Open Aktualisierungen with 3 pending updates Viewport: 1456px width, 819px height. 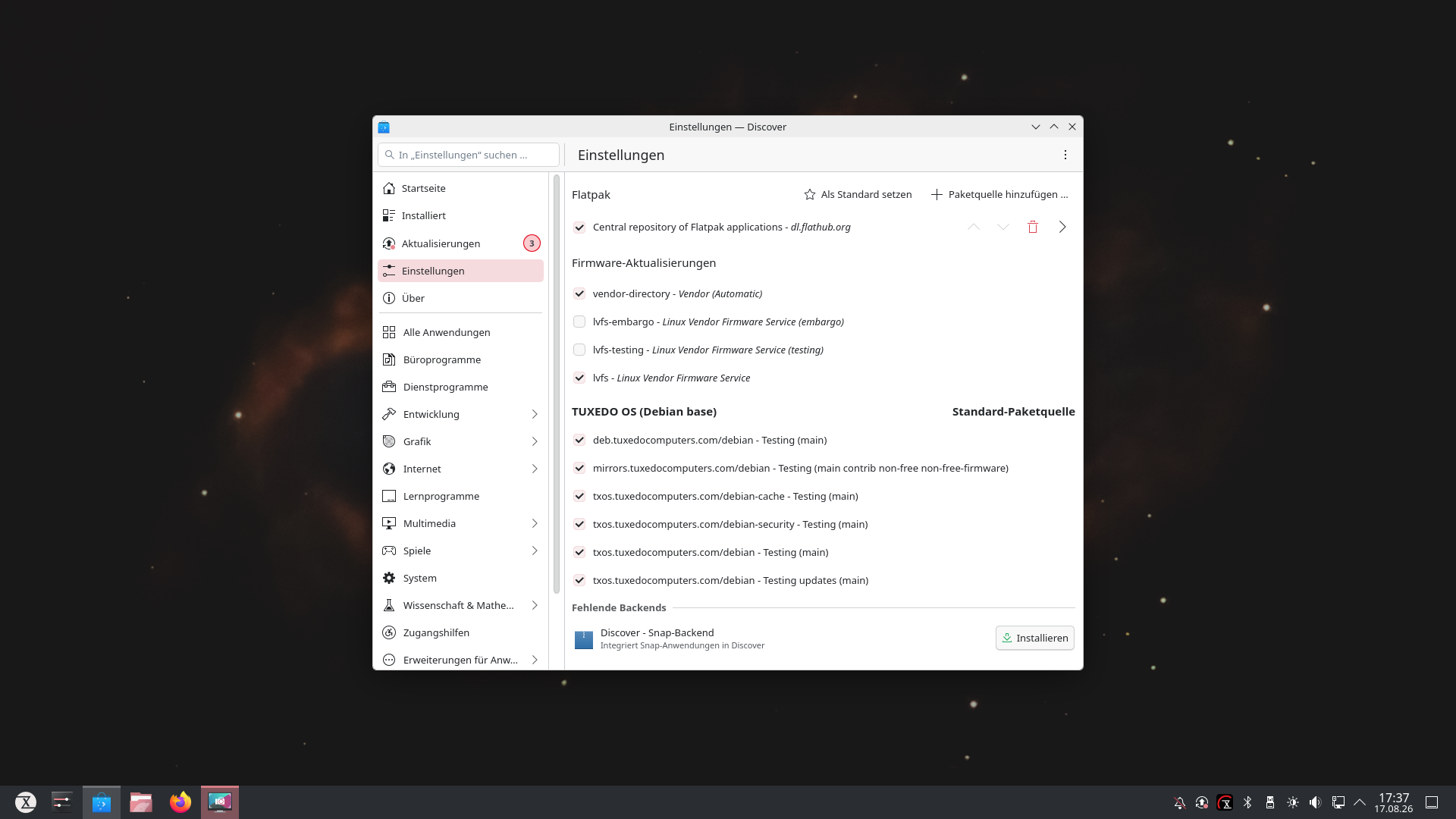point(460,243)
